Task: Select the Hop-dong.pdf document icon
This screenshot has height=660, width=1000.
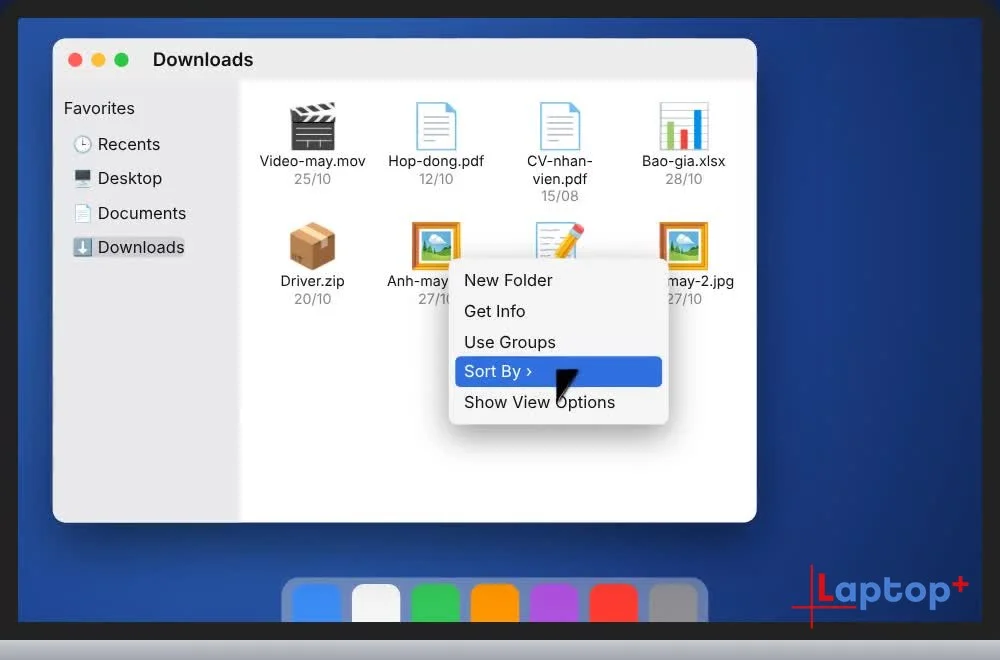Action: point(436,126)
